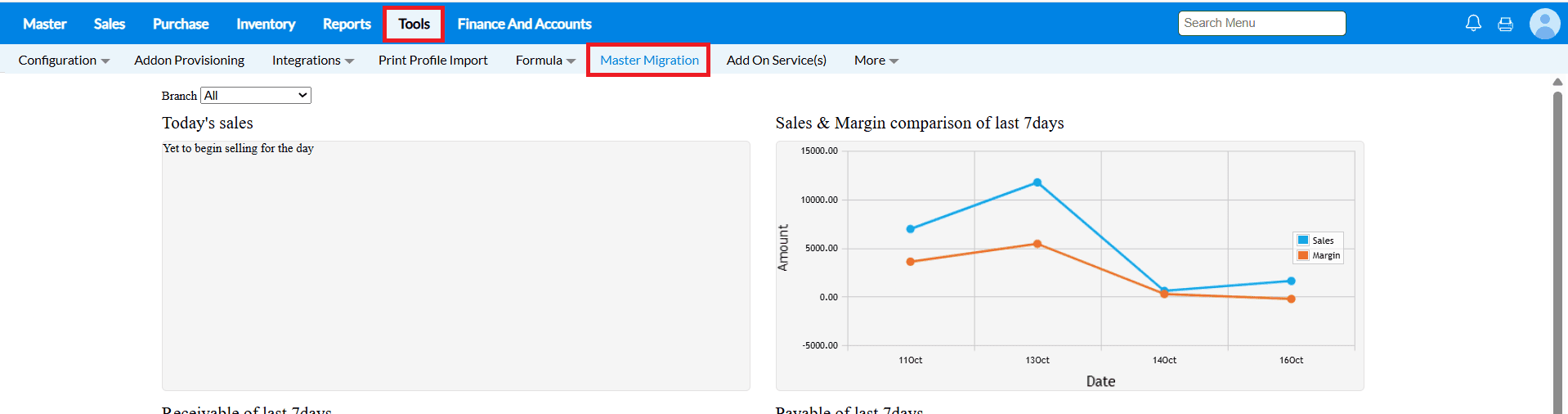The image size is (1568, 414).
Task: Click the notification bell icon
Action: pos(1473,24)
